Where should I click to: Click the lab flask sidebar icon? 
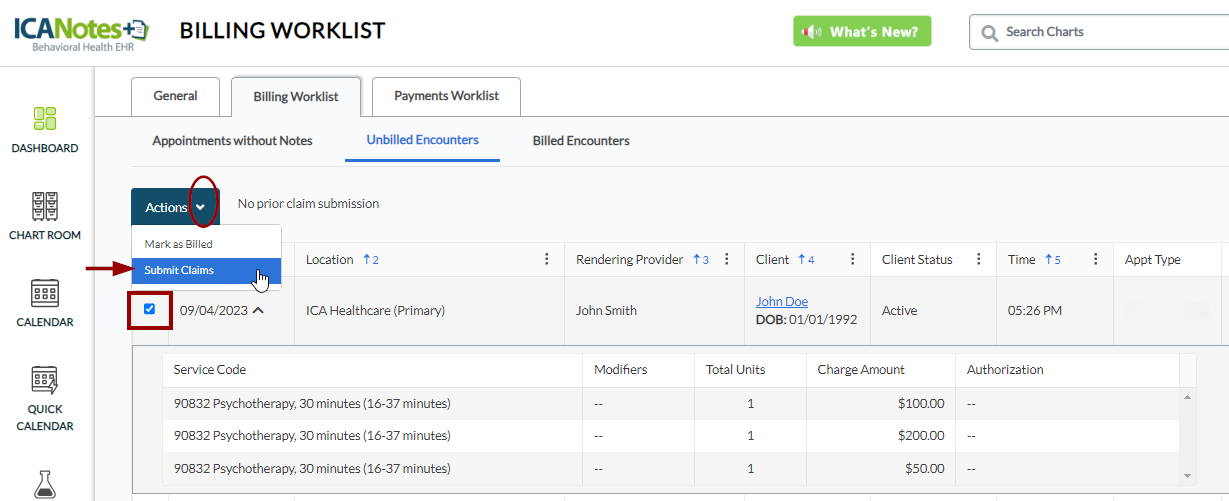45,484
